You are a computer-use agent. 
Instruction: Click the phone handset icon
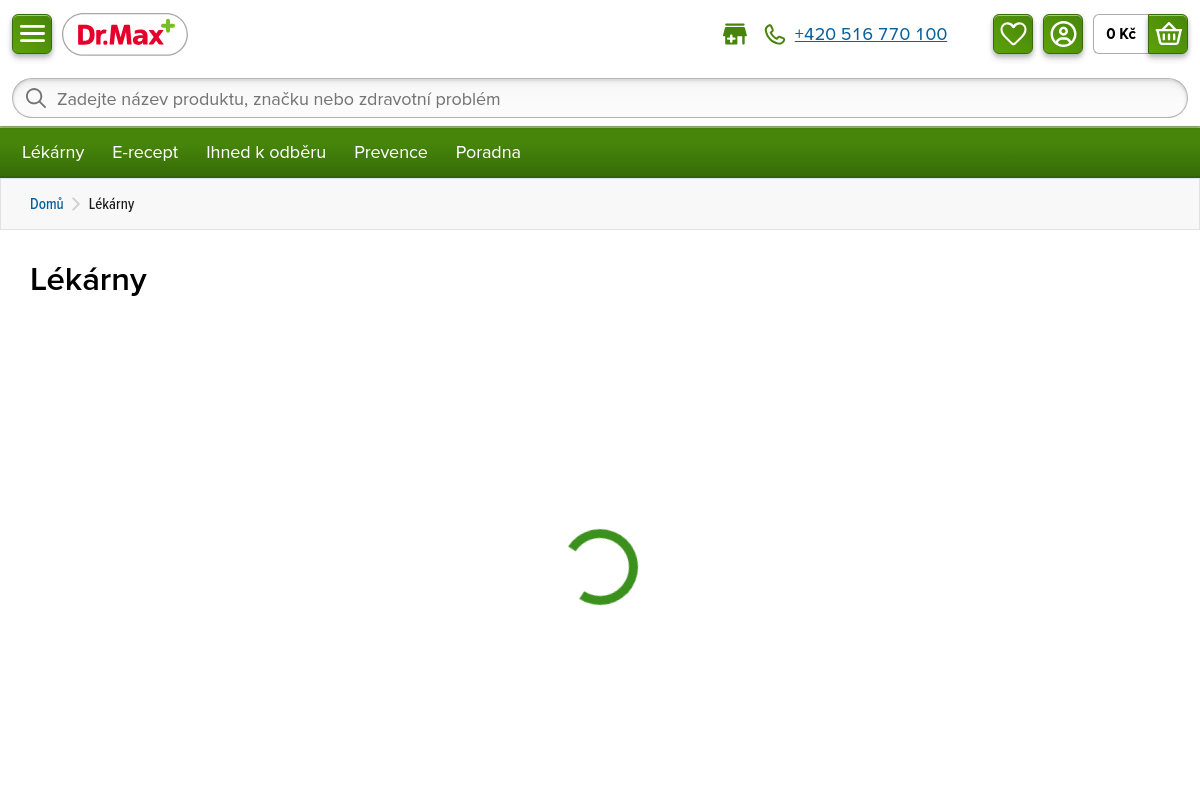pos(775,34)
